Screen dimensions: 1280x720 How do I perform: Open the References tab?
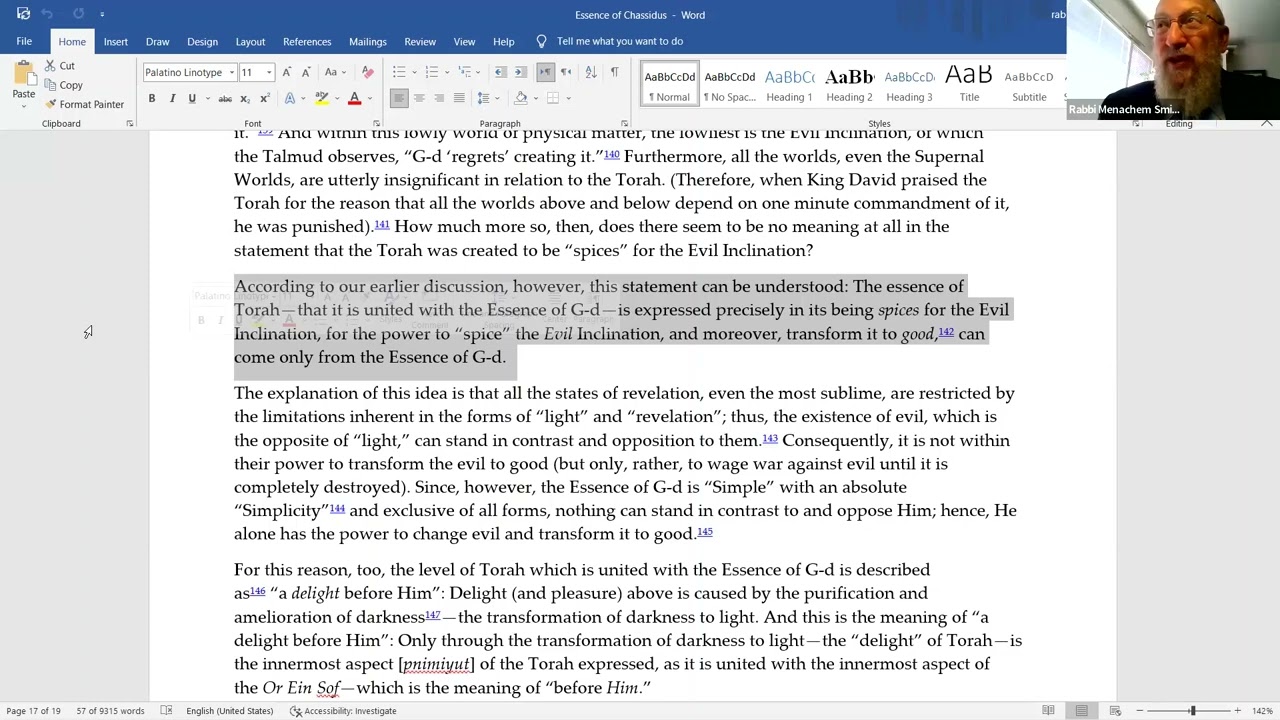(x=307, y=41)
